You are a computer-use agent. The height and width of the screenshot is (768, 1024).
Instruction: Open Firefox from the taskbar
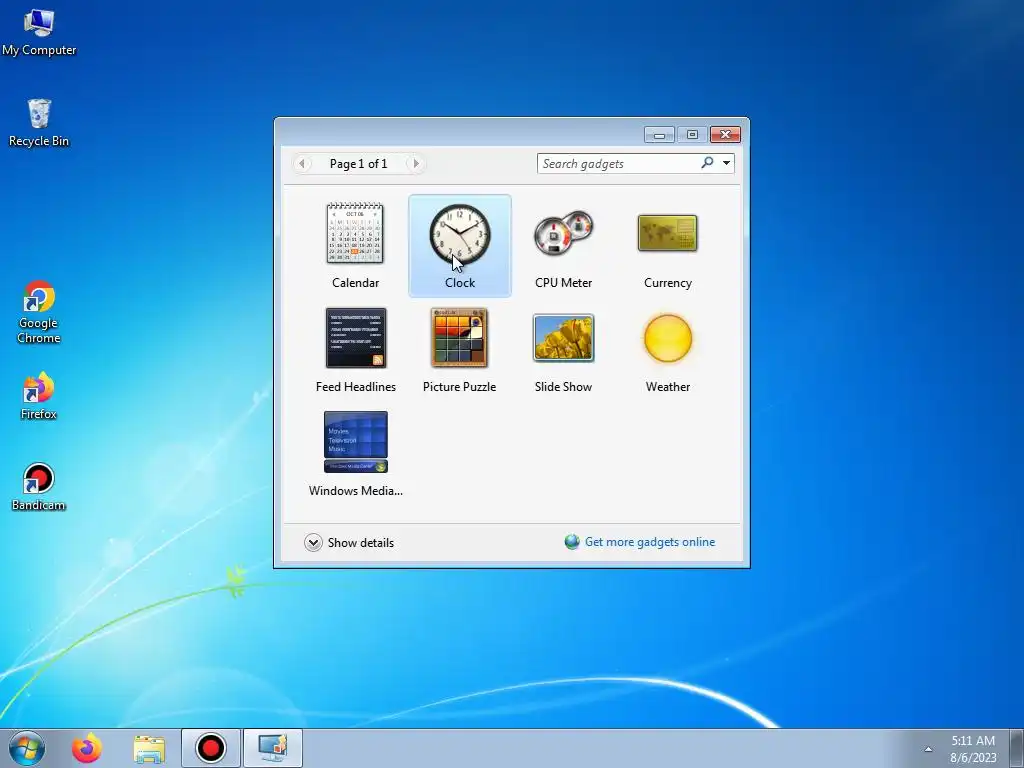coord(87,748)
